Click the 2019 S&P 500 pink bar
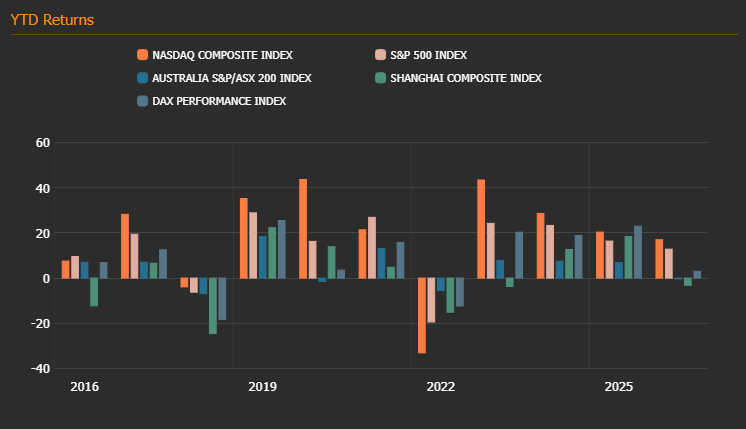 pyautogui.click(x=253, y=245)
